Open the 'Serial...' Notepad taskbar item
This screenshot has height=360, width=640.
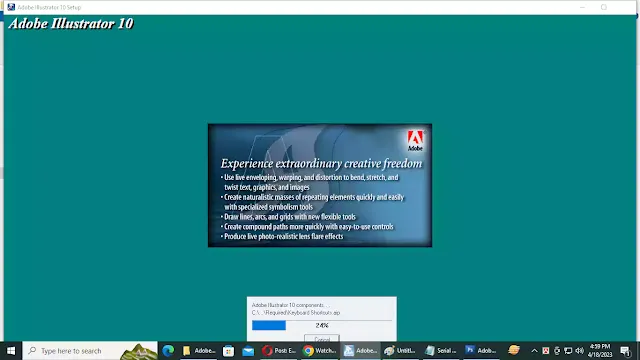441,351
